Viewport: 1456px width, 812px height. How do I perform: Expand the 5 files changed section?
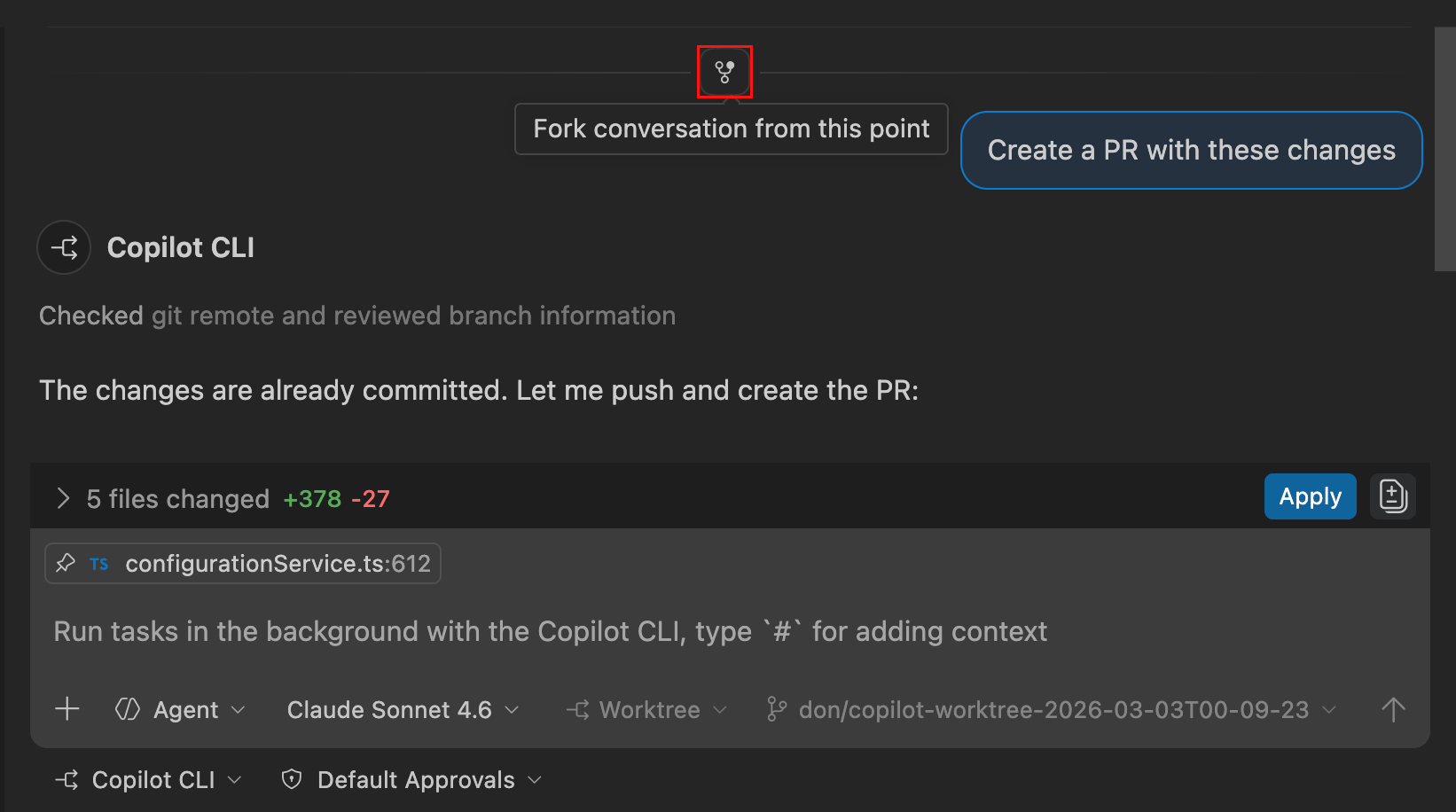tap(62, 498)
